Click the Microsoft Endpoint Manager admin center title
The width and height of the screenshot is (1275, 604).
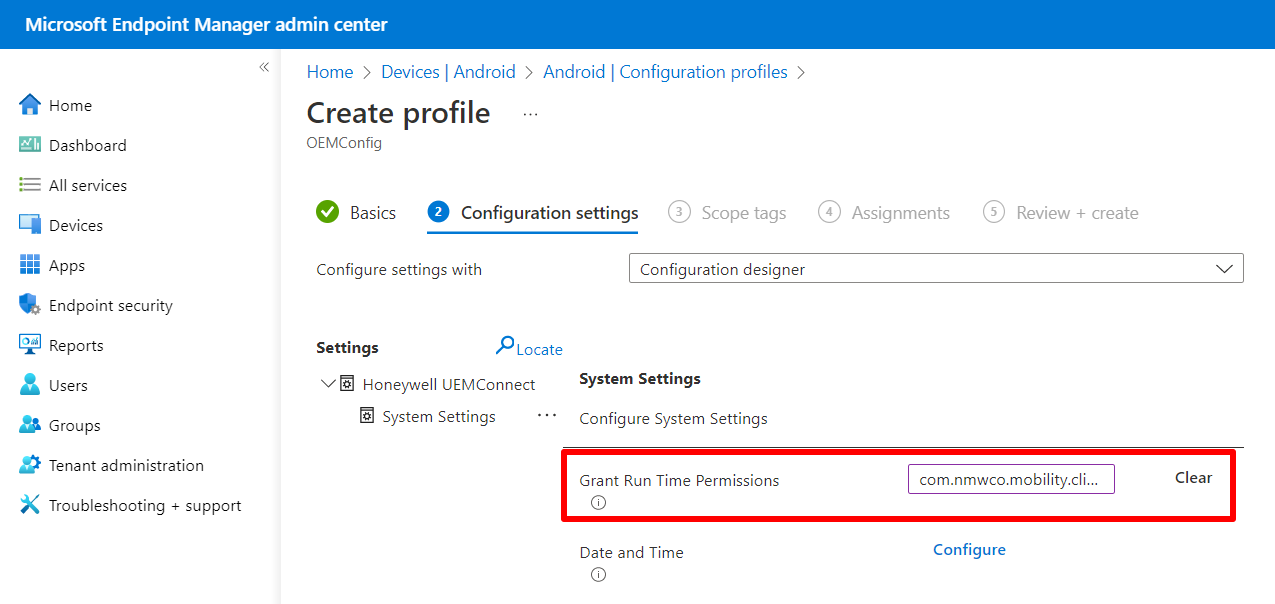(x=206, y=24)
